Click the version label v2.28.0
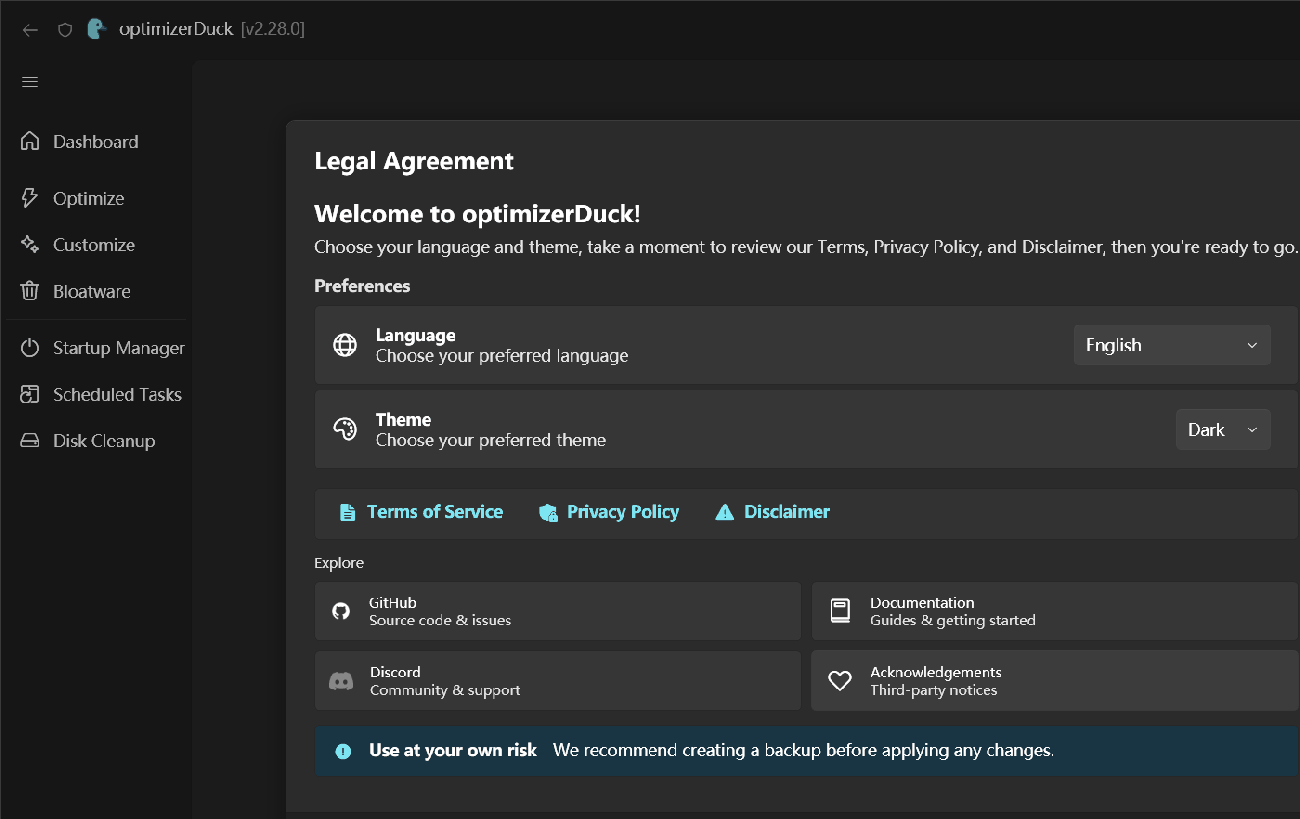The width and height of the screenshot is (1300, 819). click(273, 29)
